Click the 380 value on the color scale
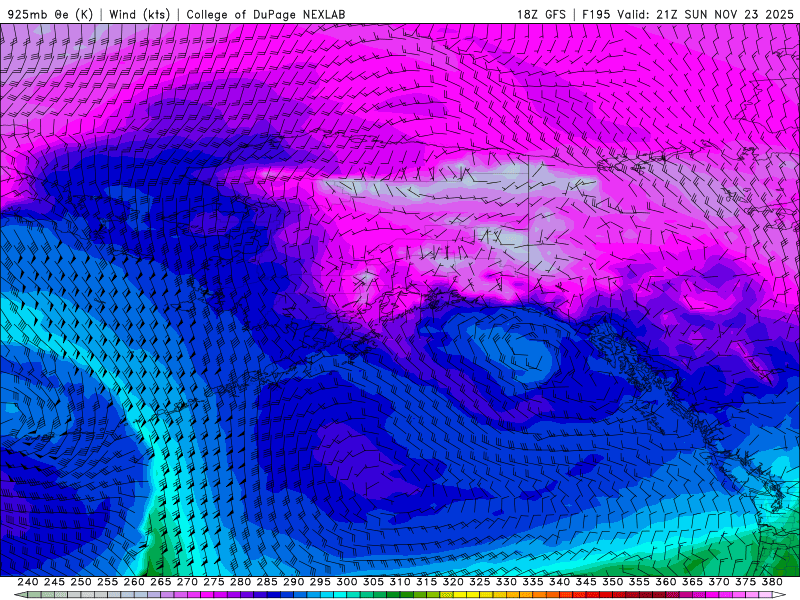 [x=772, y=582]
